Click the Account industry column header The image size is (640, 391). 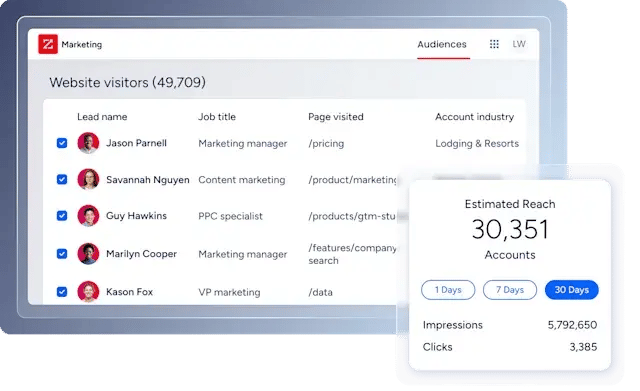pos(474,117)
